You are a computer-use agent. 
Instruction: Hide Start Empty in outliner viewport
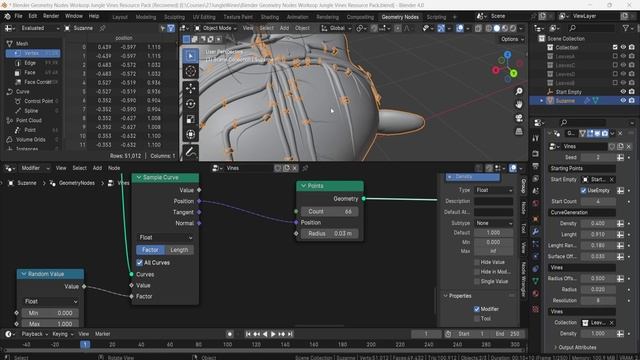[x=623, y=92]
